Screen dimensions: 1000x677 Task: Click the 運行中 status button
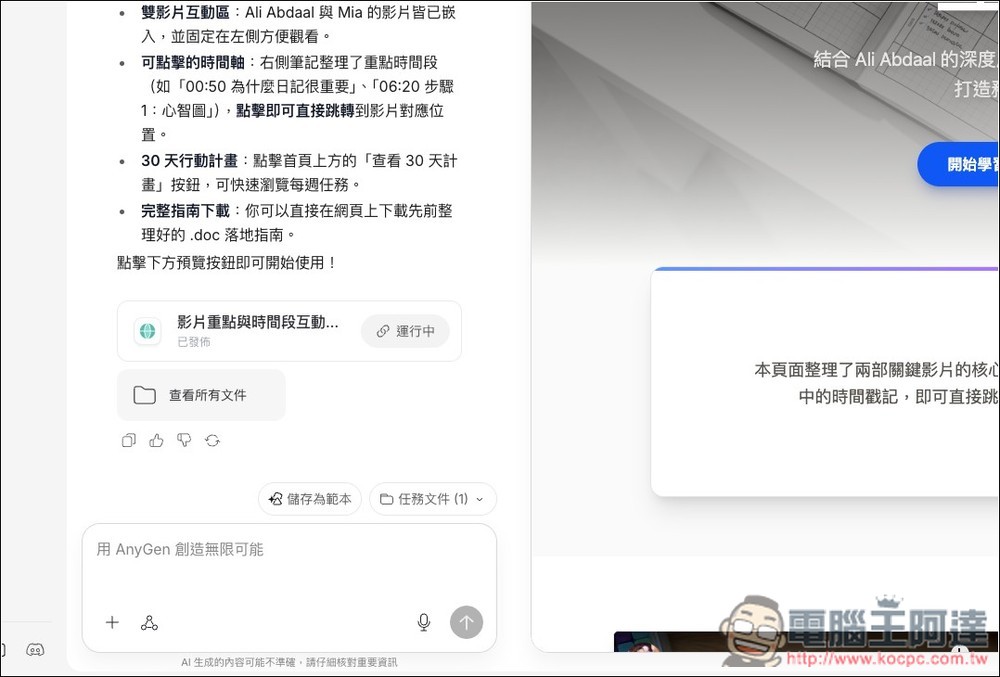point(406,331)
